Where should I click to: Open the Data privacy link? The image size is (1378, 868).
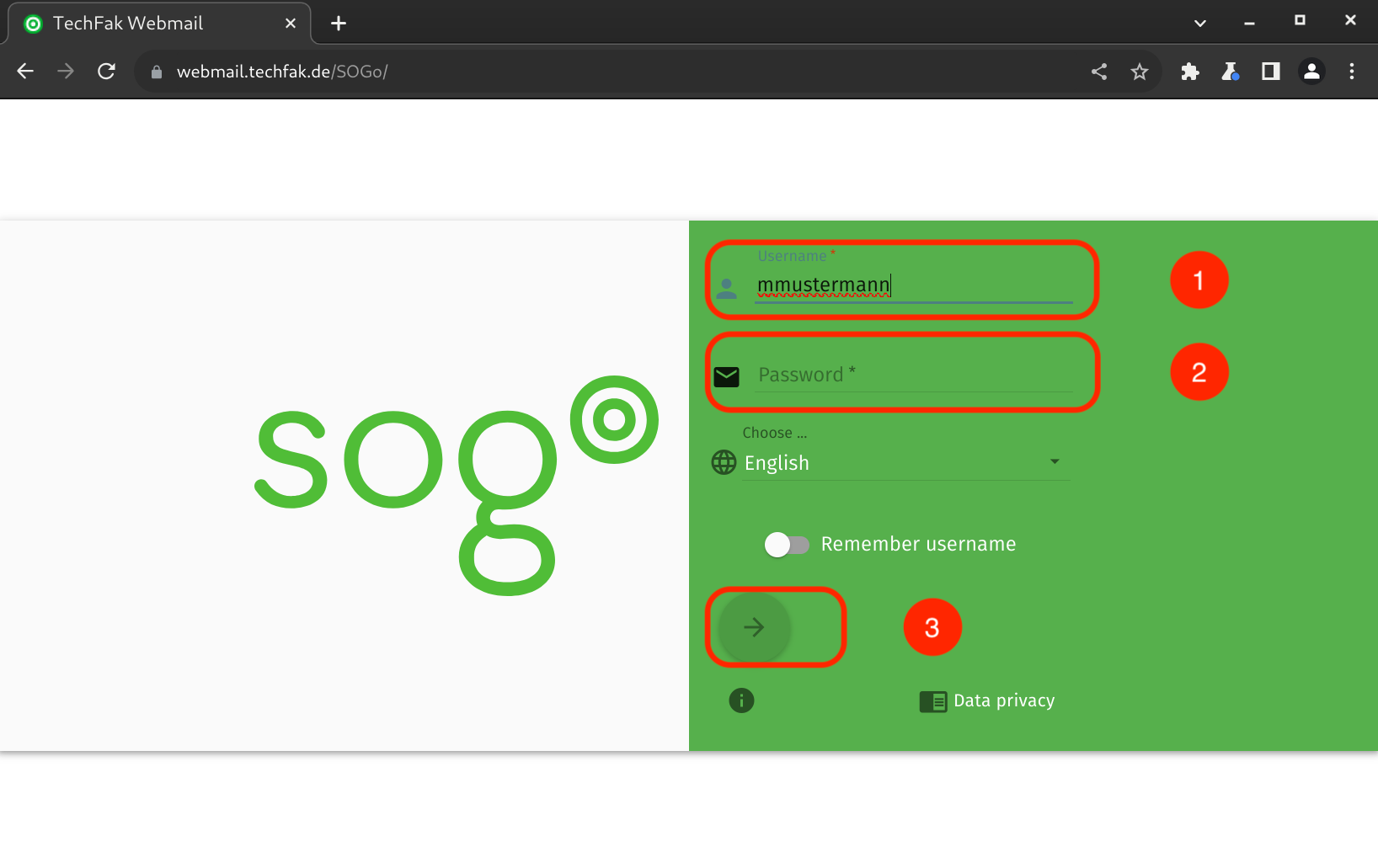tap(1004, 700)
